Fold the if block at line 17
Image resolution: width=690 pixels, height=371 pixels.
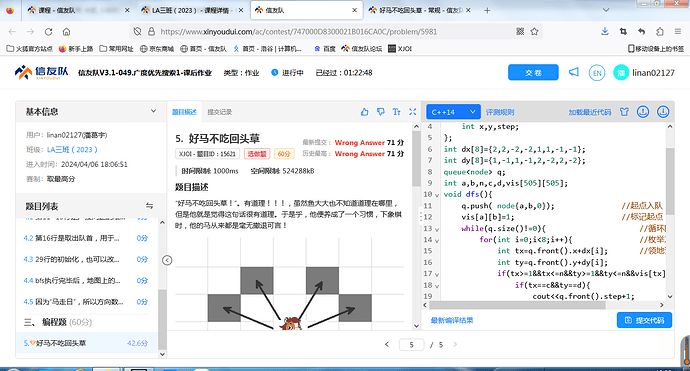tap(437, 275)
